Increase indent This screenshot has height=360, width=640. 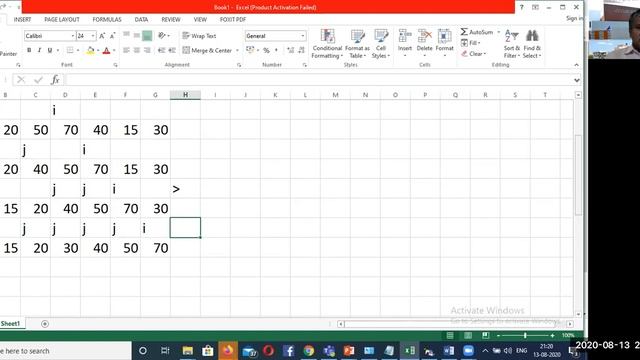click(172, 50)
